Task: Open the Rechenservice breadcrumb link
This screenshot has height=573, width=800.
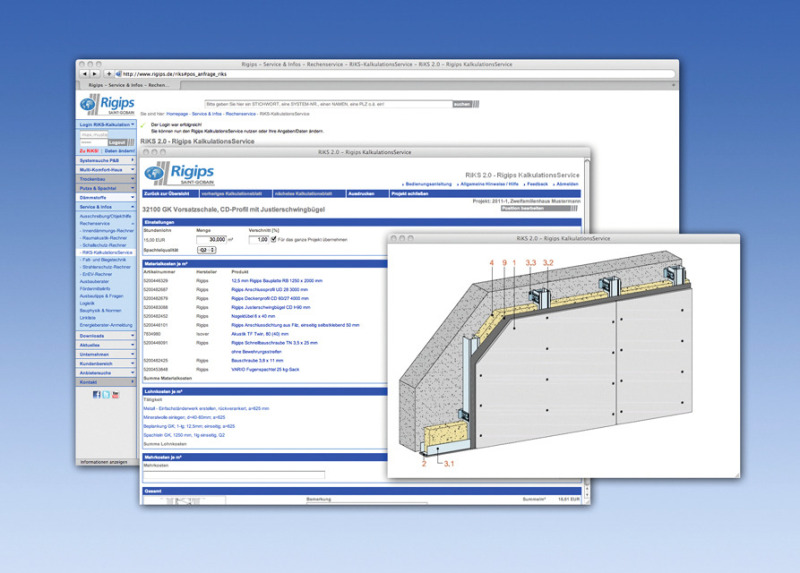Action: point(241,114)
